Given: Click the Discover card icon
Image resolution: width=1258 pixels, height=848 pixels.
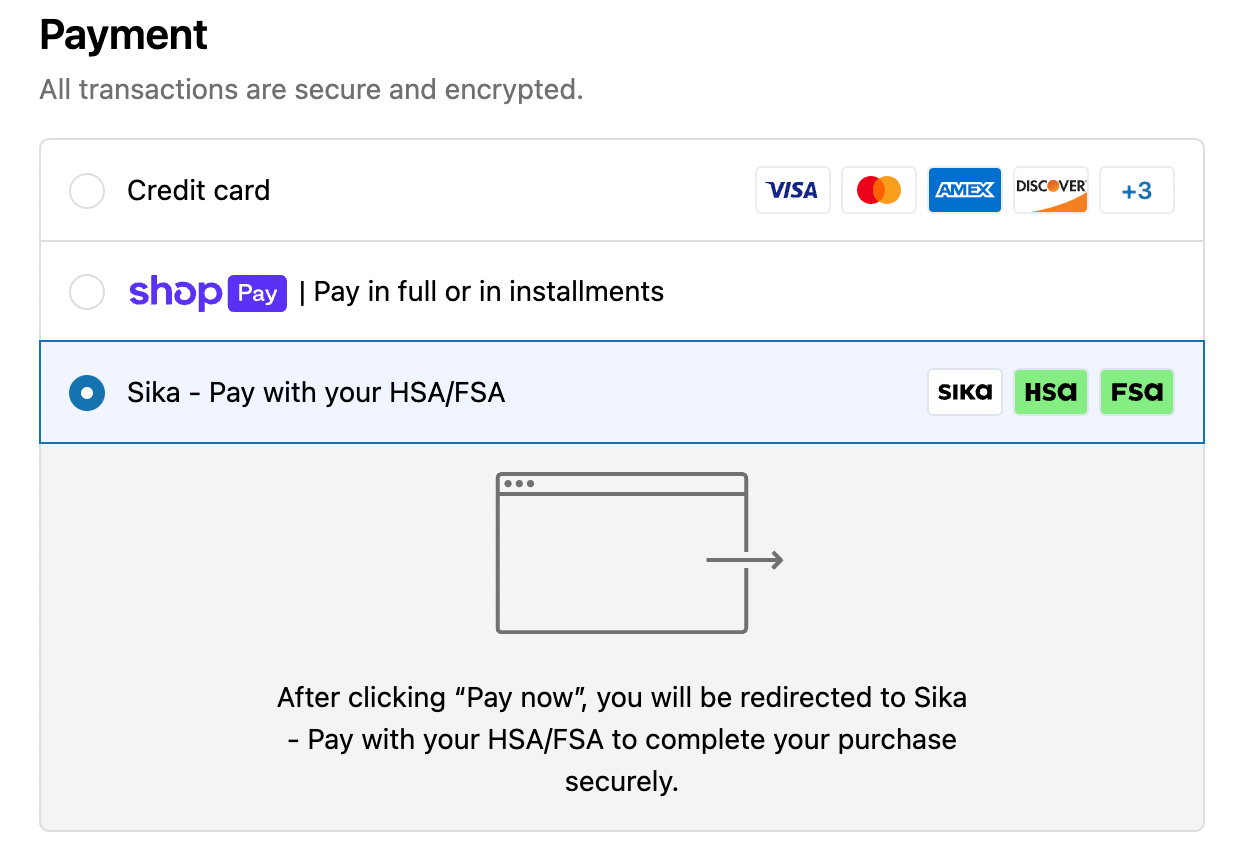Looking at the screenshot, I should pyautogui.click(x=1050, y=190).
